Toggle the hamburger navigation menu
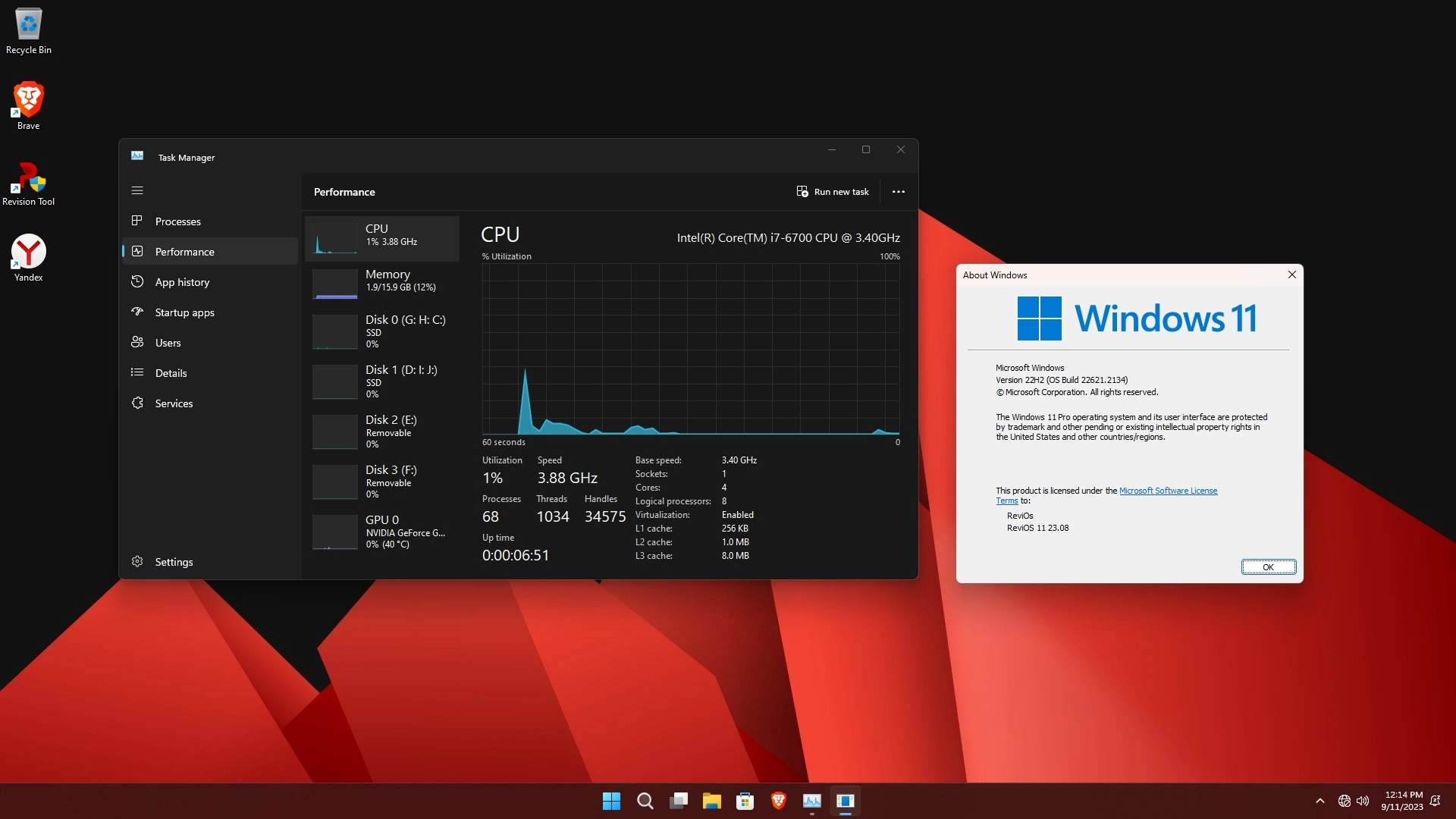 point(137,190)
